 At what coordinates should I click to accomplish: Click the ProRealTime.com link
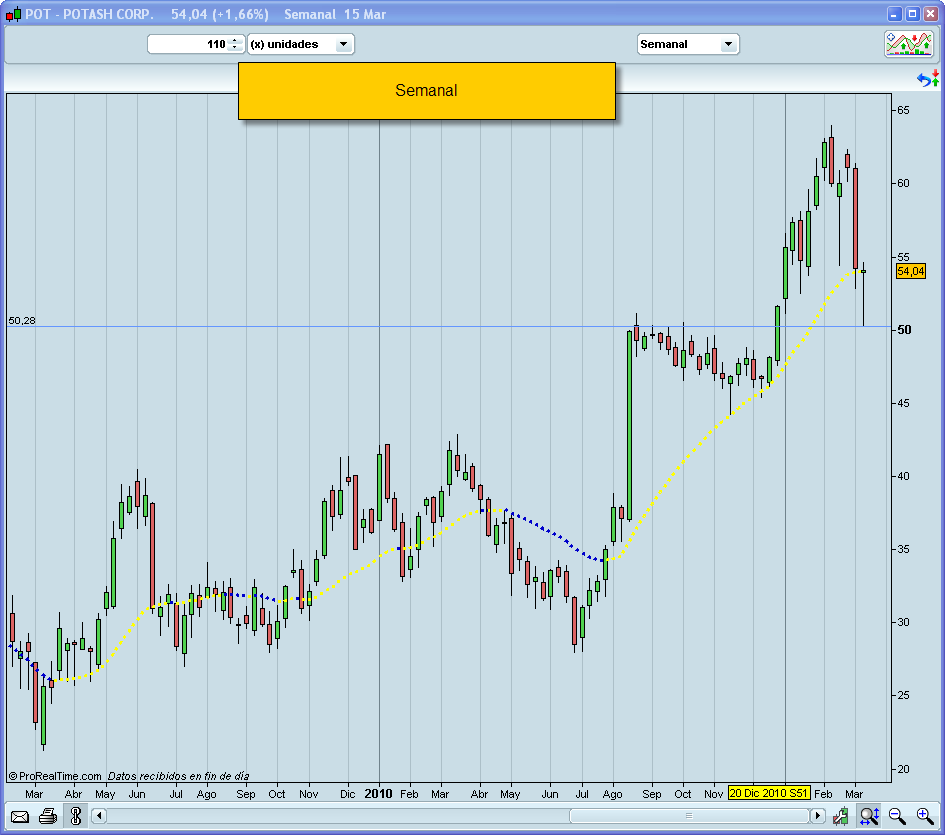click(55, 776)
